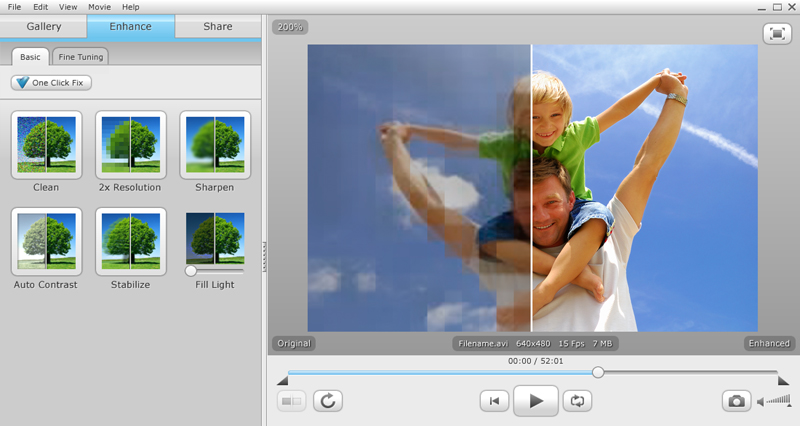
Task: Select the Fine Tuning sub-tab
Action: coord(81,57)
